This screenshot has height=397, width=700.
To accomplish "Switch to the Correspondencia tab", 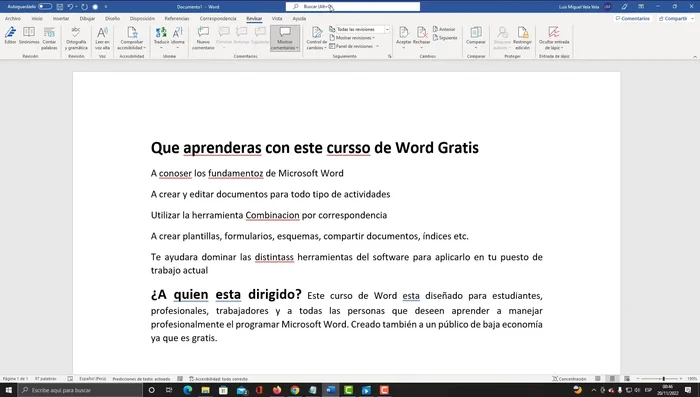I will tap(218, 19).
